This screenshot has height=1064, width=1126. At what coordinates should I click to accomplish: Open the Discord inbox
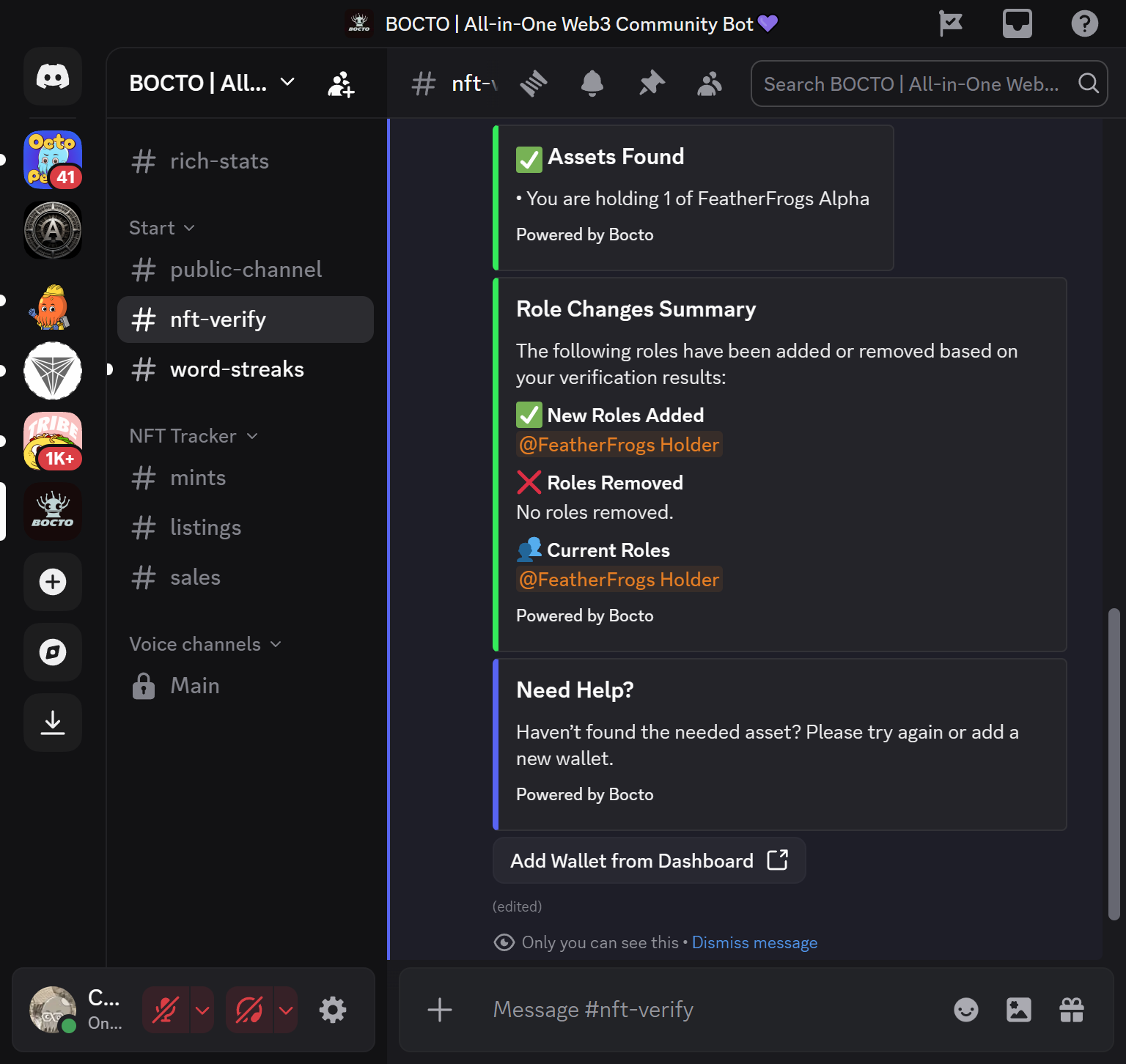pyautogui.click(x=1017, y=23)
